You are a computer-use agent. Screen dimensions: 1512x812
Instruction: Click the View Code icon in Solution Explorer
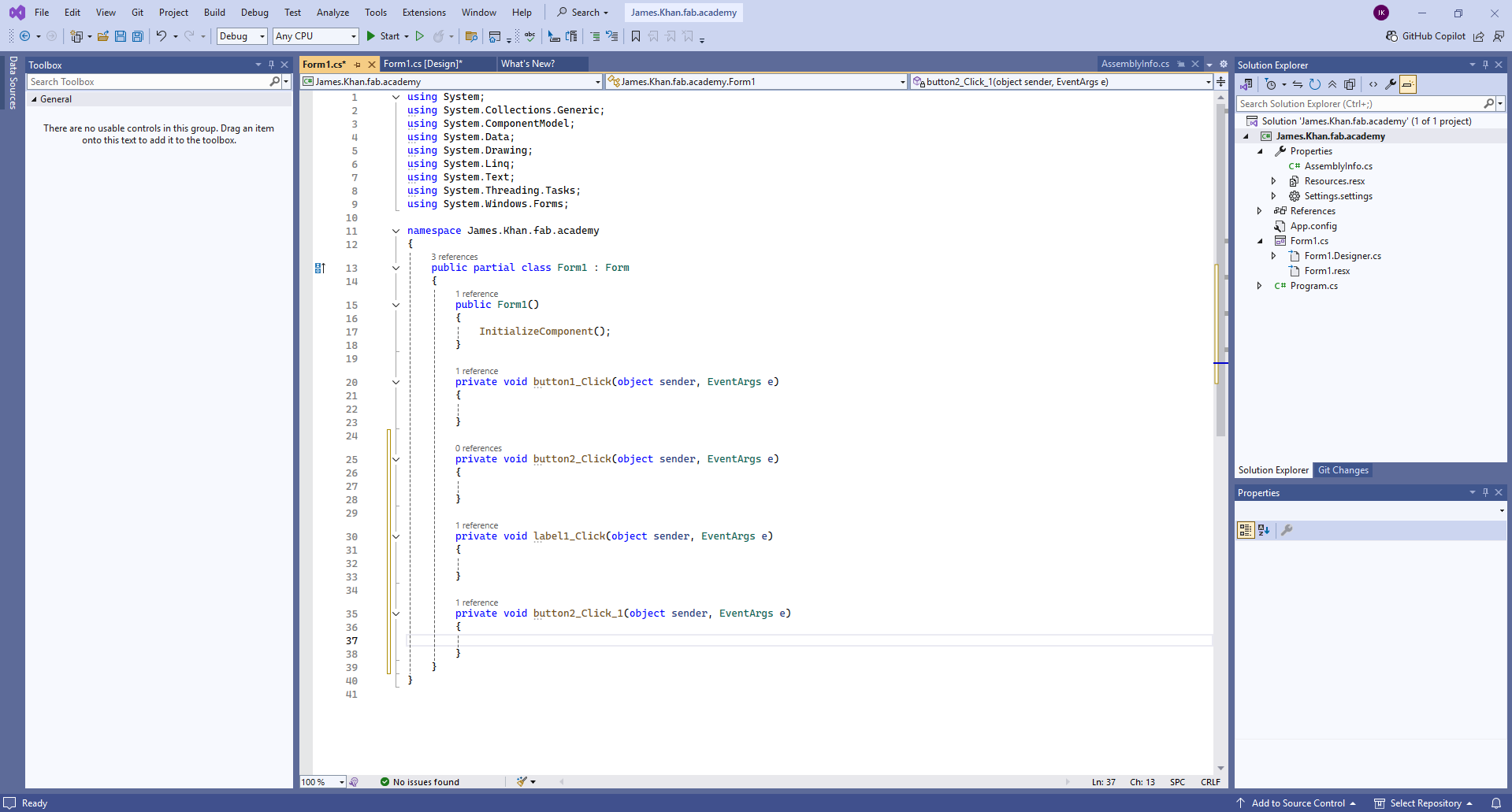(x=1373, y=84)
